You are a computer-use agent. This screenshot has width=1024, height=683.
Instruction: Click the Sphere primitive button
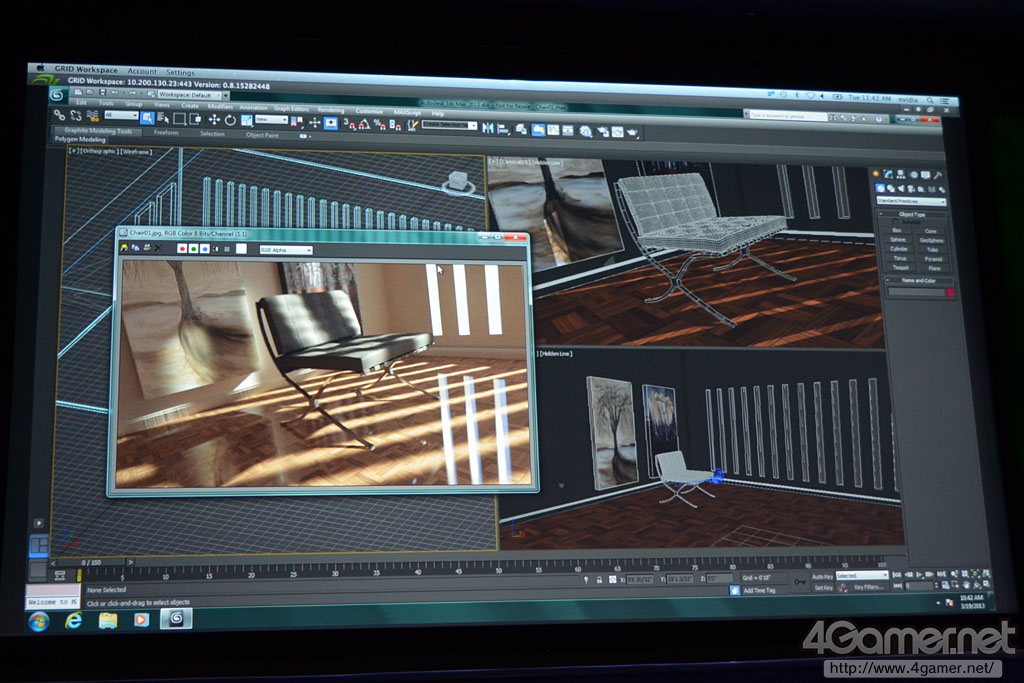click(x=897, y=240)
